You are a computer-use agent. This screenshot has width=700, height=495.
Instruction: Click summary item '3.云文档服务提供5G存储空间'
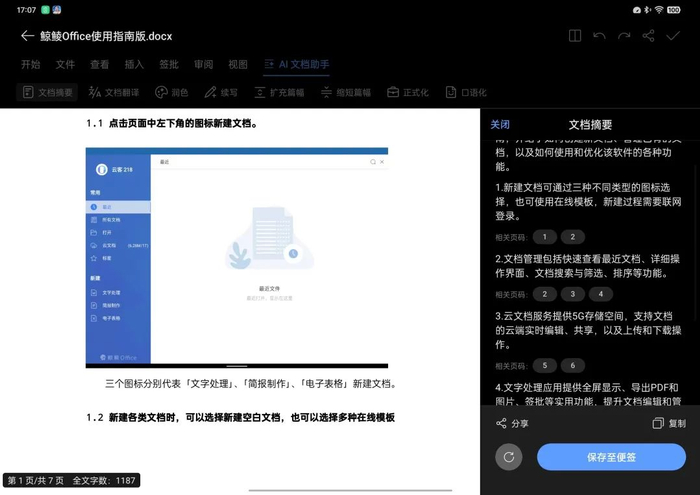click(x=588, y=330)
